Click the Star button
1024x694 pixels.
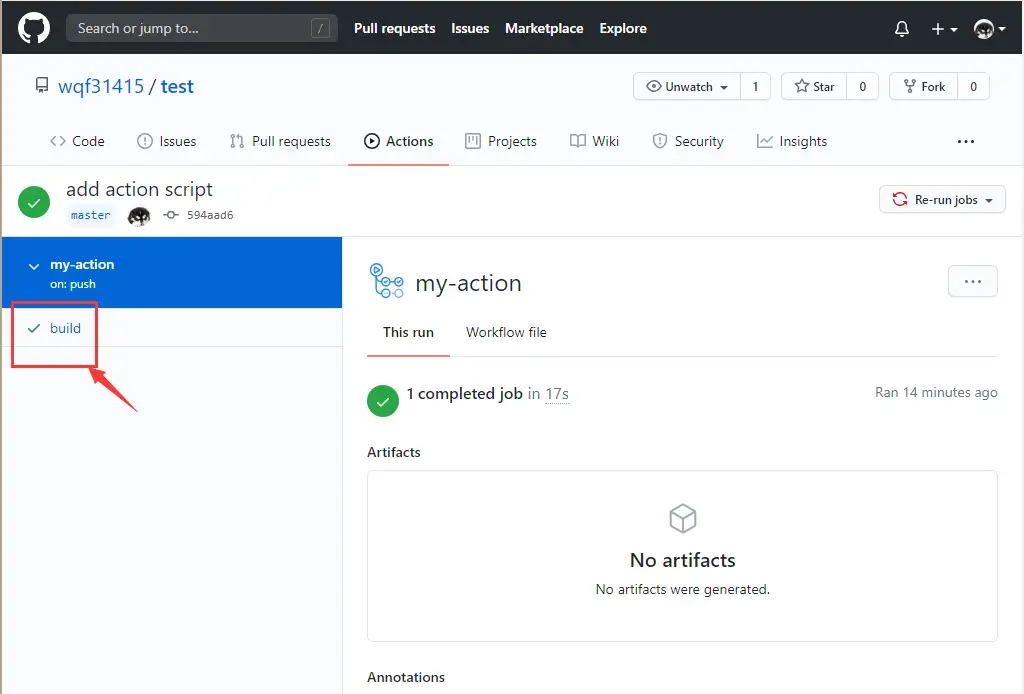tap(814, 87)
